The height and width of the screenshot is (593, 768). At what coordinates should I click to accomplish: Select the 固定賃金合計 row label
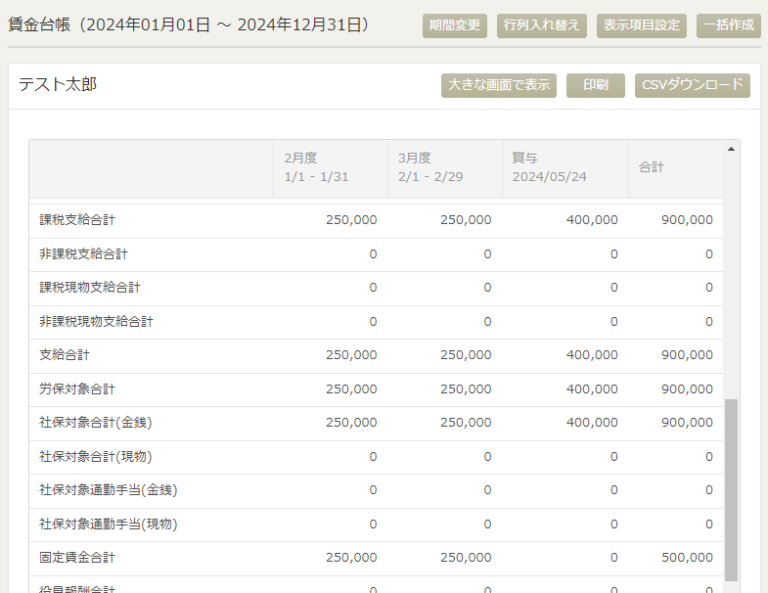tap(77, 557)
